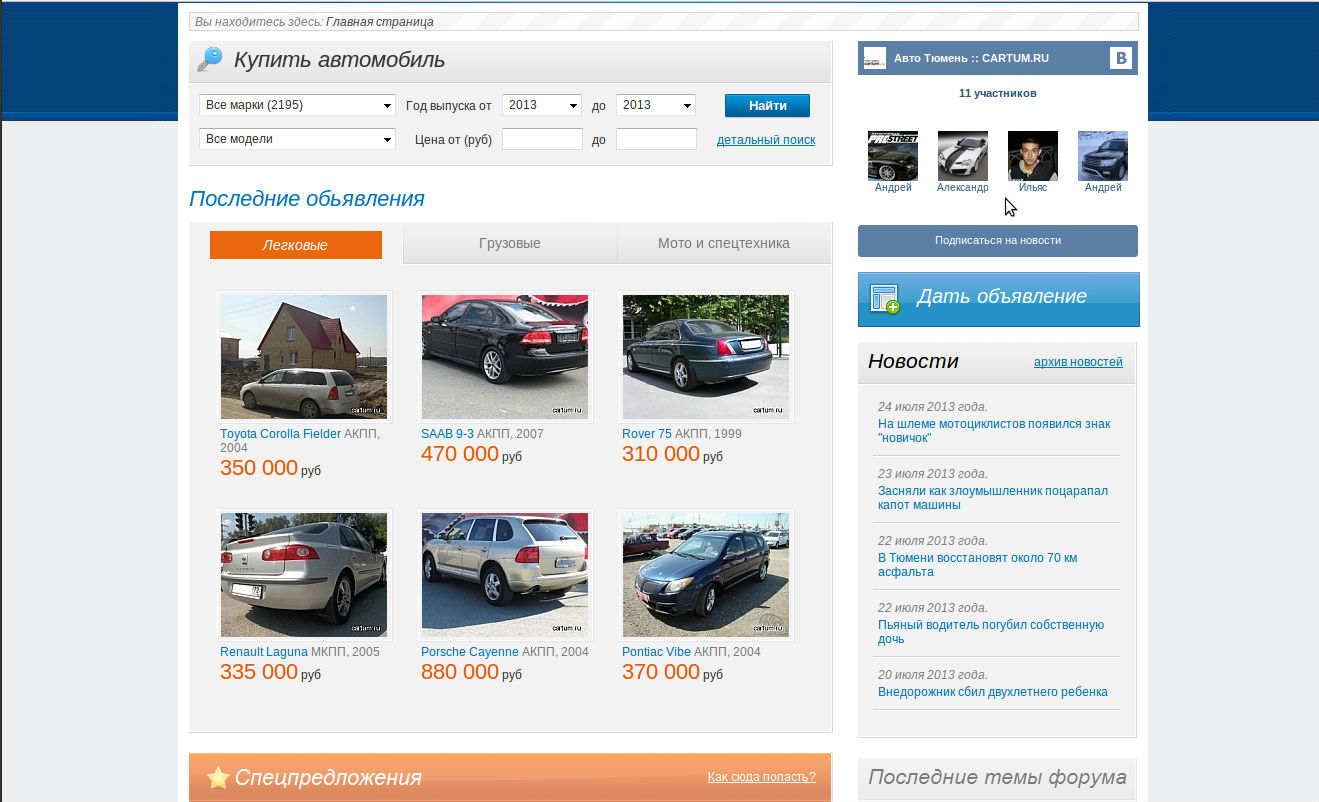1319x802 pixels.
Task: Open Ильяс's profile avatar
Action: coord(1033,156)
